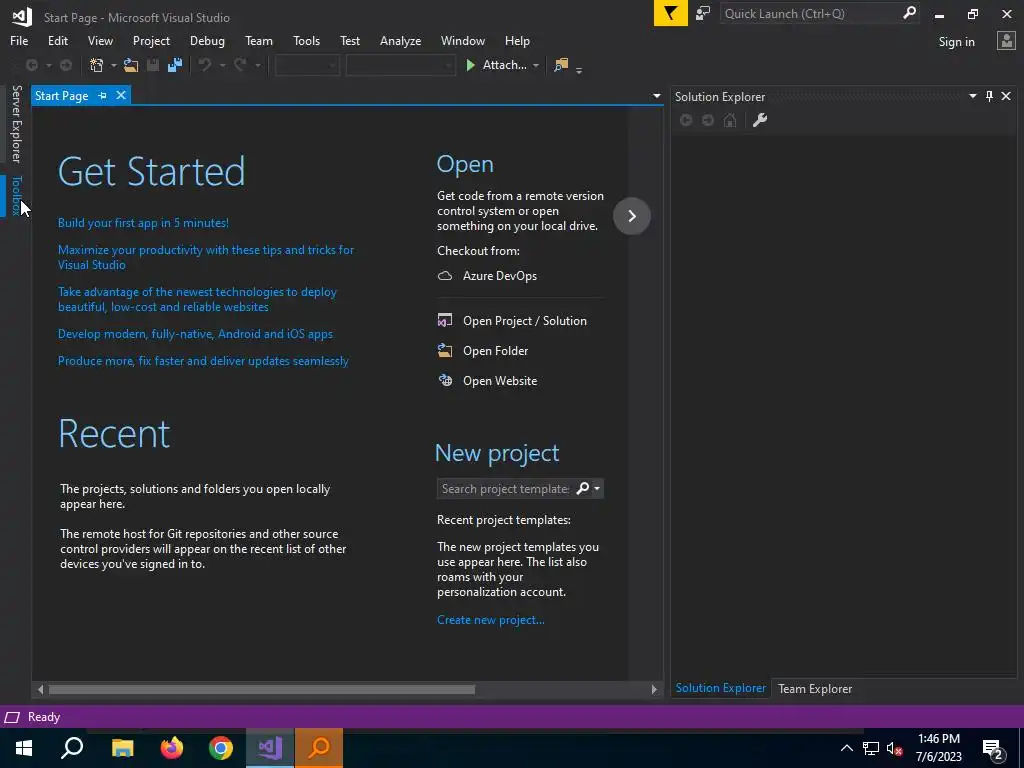Open the Toolbox side tab
This screenshot has width=1024, height=768.
[16, 195]
